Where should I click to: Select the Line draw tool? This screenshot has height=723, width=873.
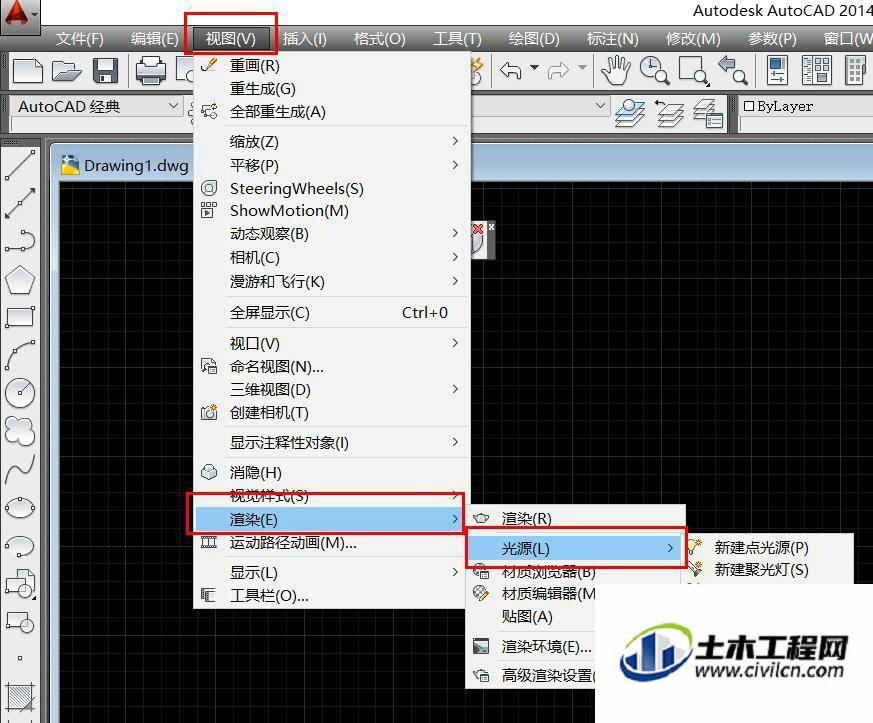pyautogui.click(x=20, y=165)
